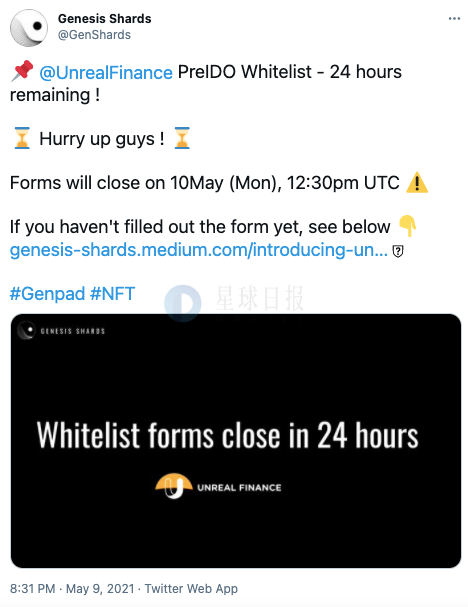This screenshot has height=607, width=468.
Task: Open the three-dot more options menu
Action: [454, 19]
